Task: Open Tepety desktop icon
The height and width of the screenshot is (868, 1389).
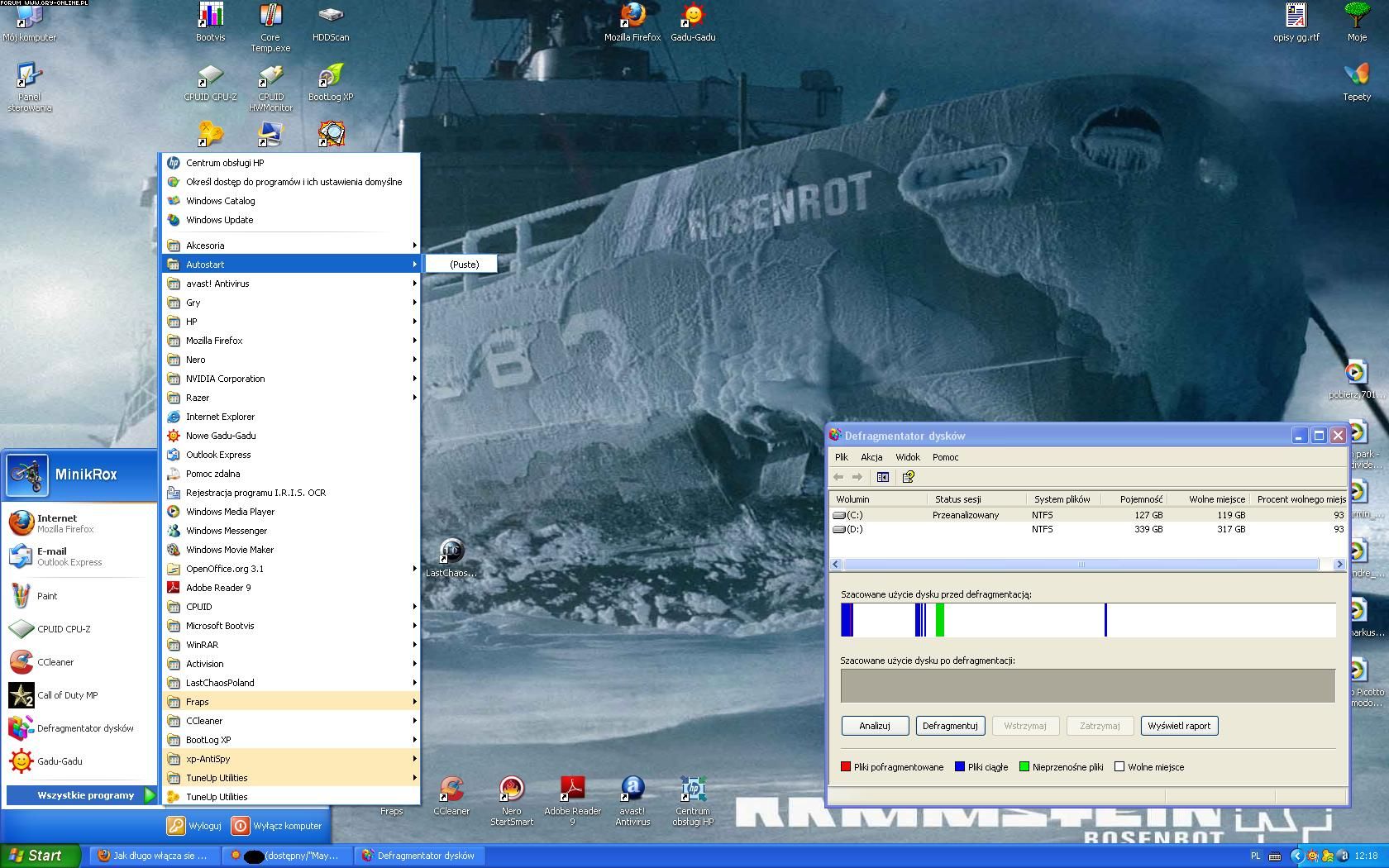Action: pyautogui.click(x=1357, y=81)
